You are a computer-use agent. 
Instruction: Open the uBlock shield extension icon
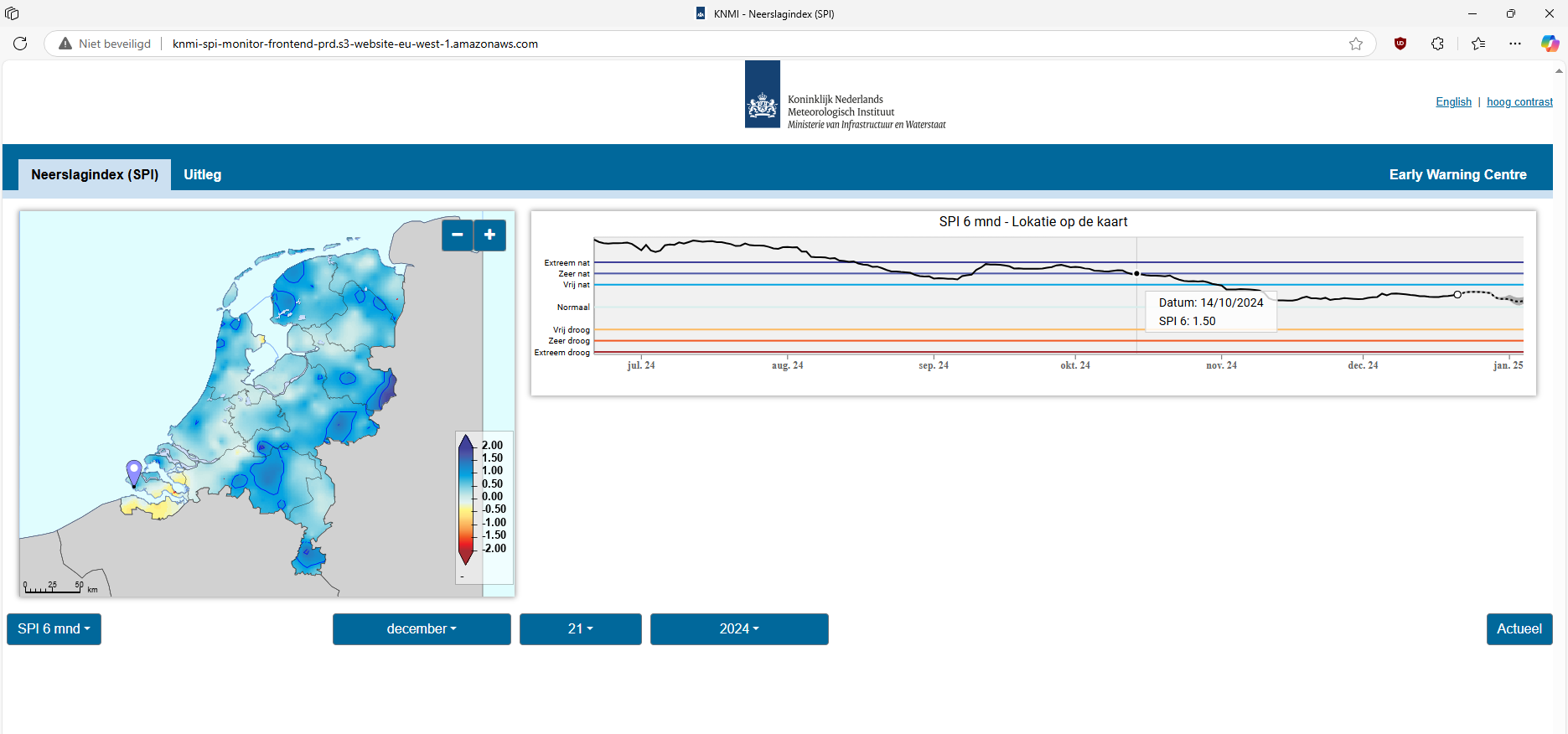tap(1400, 44)
